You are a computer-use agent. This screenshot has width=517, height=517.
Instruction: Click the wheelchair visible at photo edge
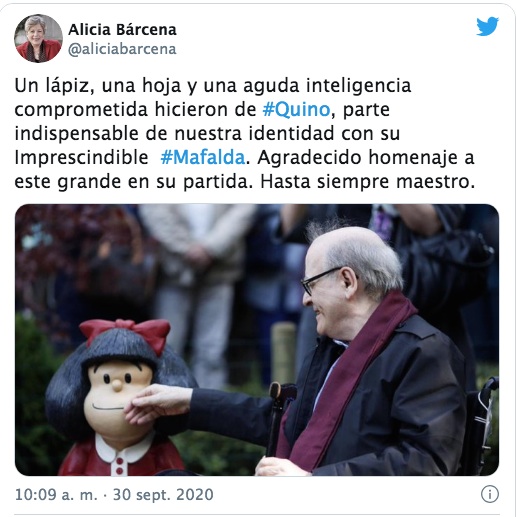pyautogui.click(x=484, y=427)
